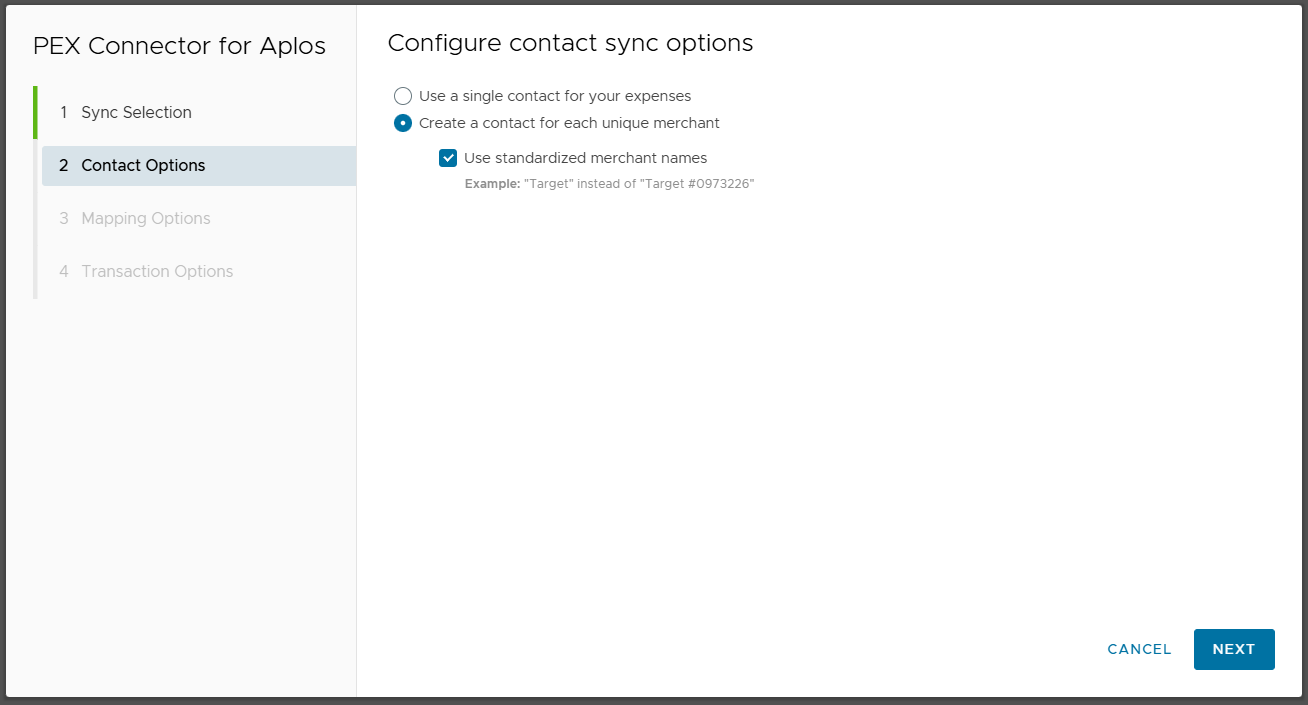
Task: Open the Contact Options step
Action: tap(143, 165)
